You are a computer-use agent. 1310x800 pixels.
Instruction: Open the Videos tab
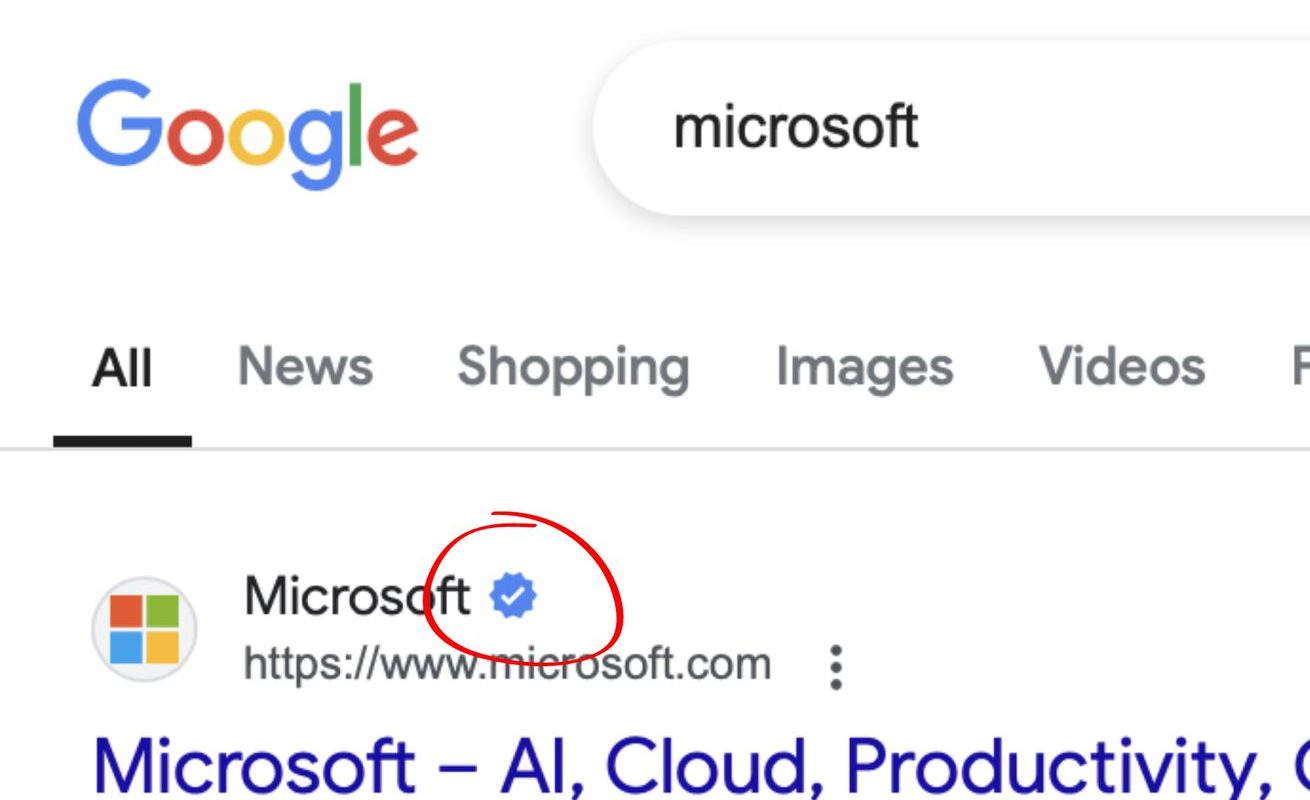click(x=1121, y=366)
